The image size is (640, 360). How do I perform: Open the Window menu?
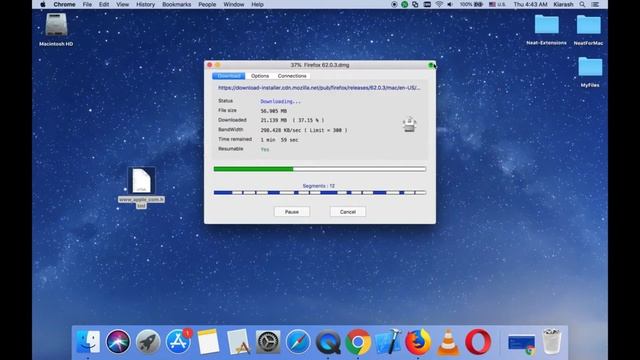[x=233, y=4]
